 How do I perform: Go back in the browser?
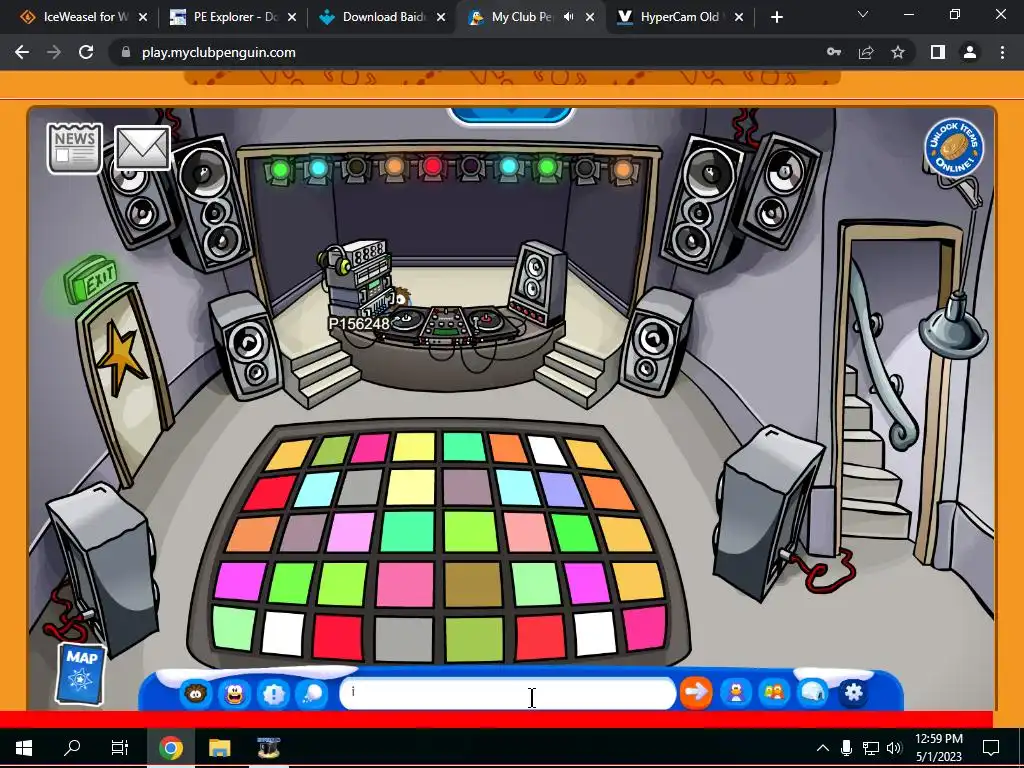22,52
